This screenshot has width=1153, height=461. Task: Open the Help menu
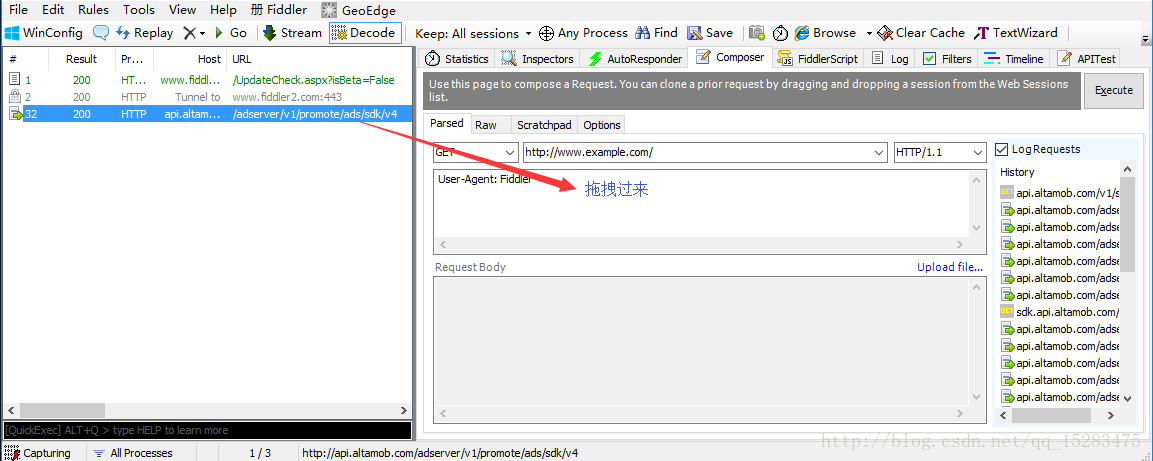(x=223, y=10)
